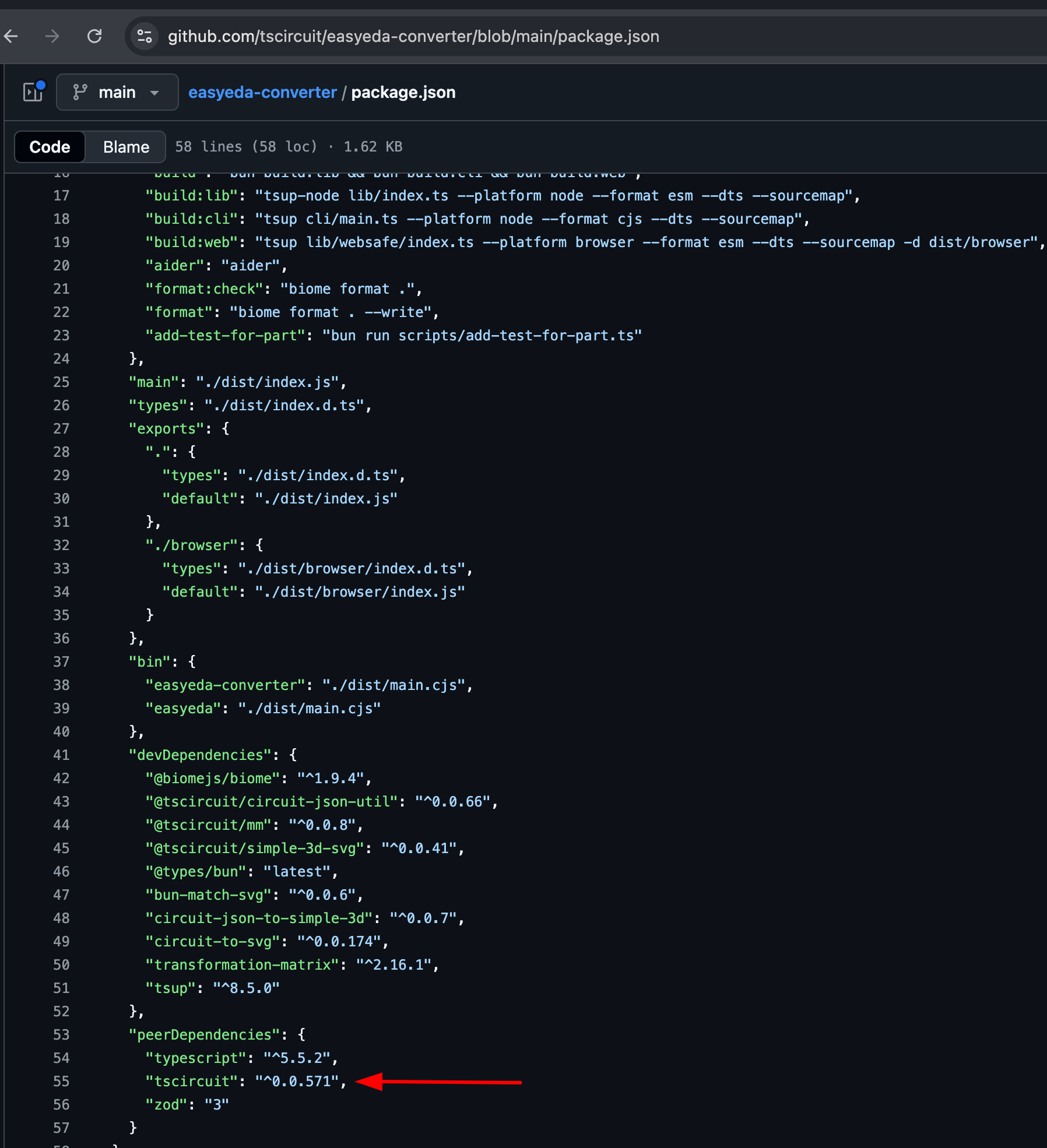Click the "build:lib" script key
This screenshot has width=1047, height=1148.
click(192, 196)
